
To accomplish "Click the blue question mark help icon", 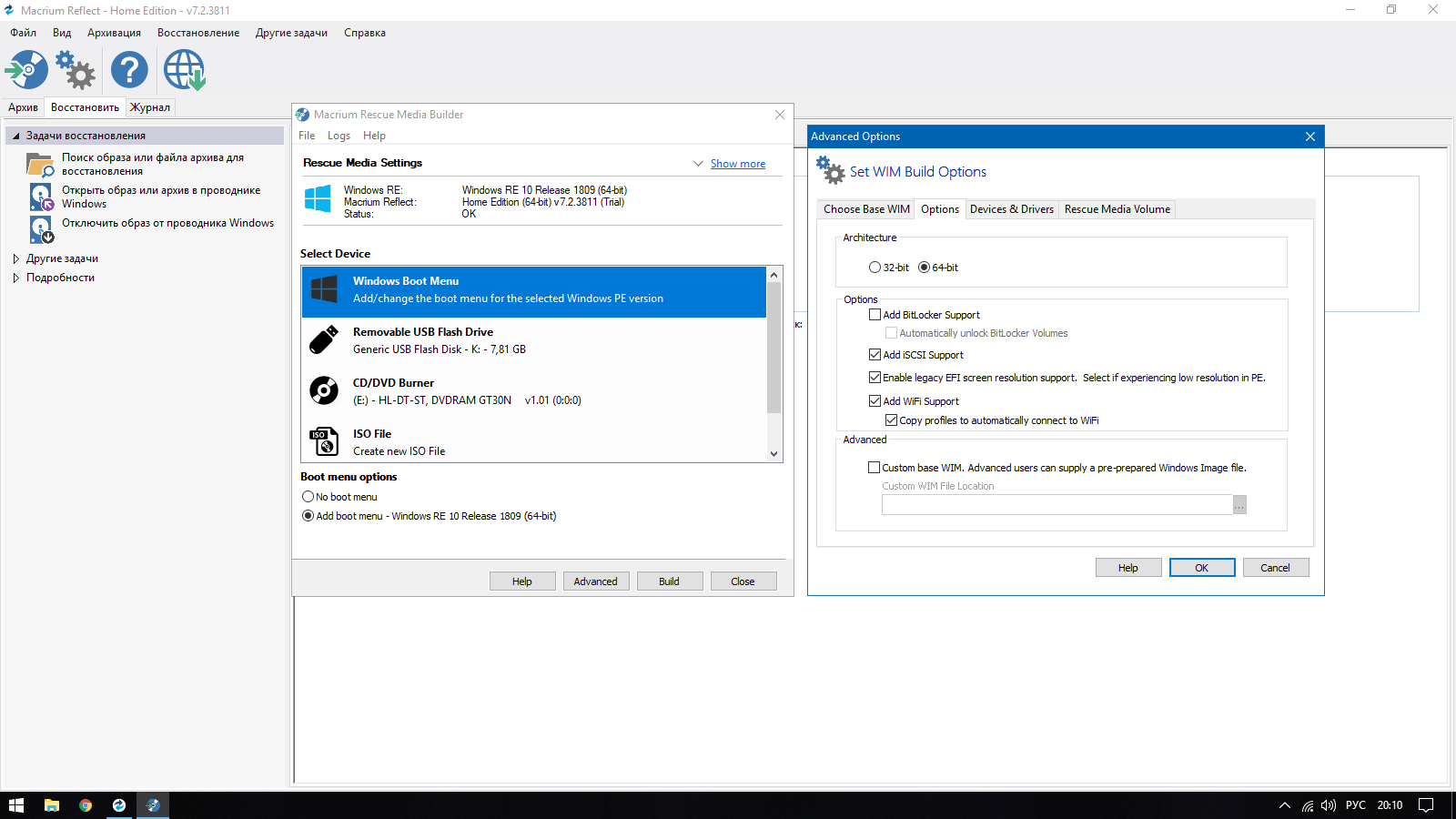I will click(x=129, y=70).
